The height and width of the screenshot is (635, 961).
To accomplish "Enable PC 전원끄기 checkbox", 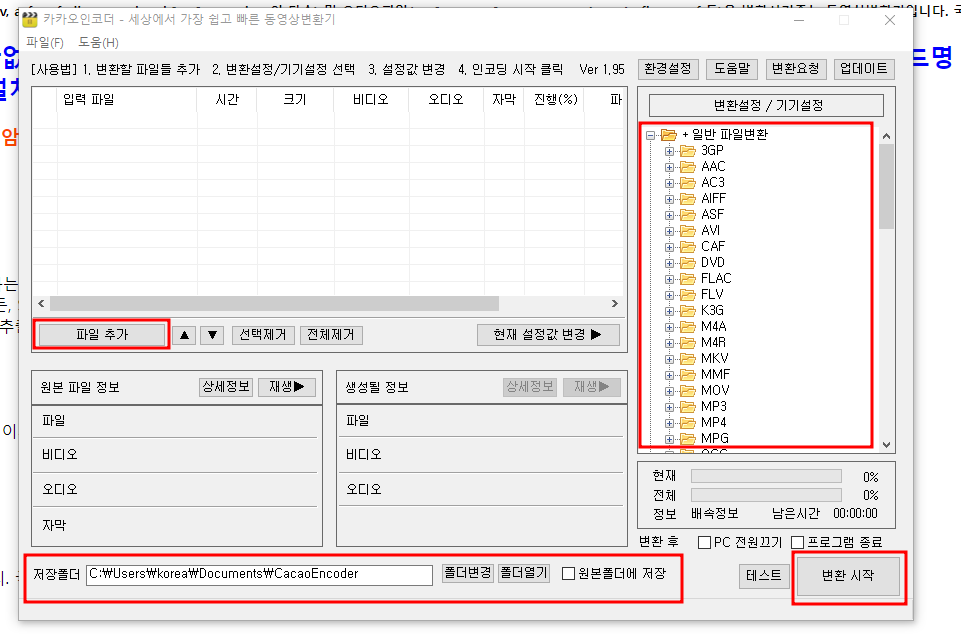I will (x=705, y=542).
